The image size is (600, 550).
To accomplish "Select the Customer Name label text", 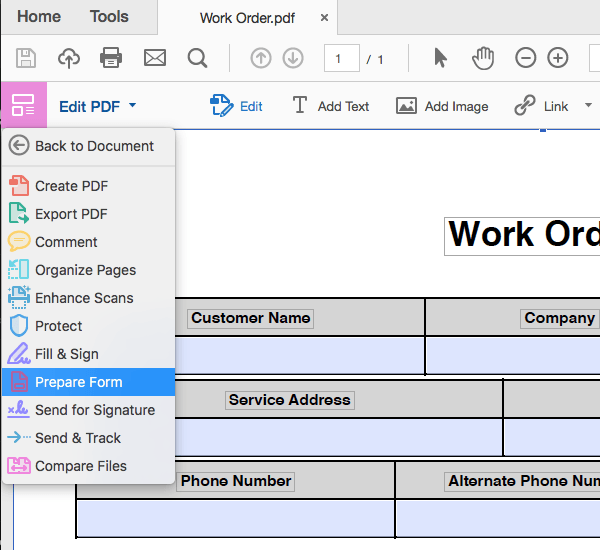I will pyautogui.click(x=250, y=318).
